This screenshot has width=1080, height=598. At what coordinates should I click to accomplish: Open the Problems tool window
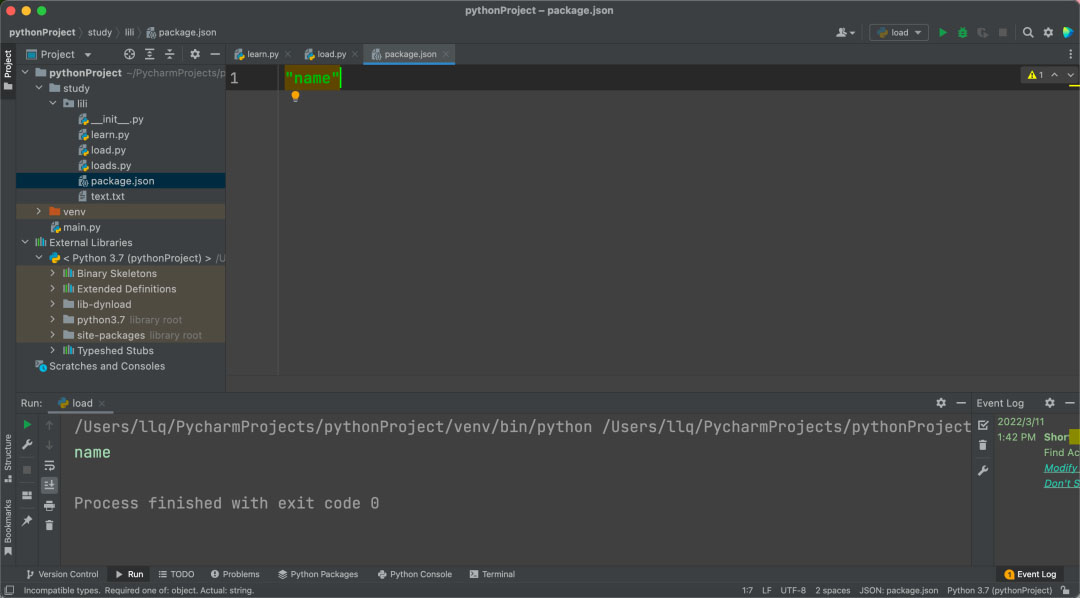[x=235, y=574]
